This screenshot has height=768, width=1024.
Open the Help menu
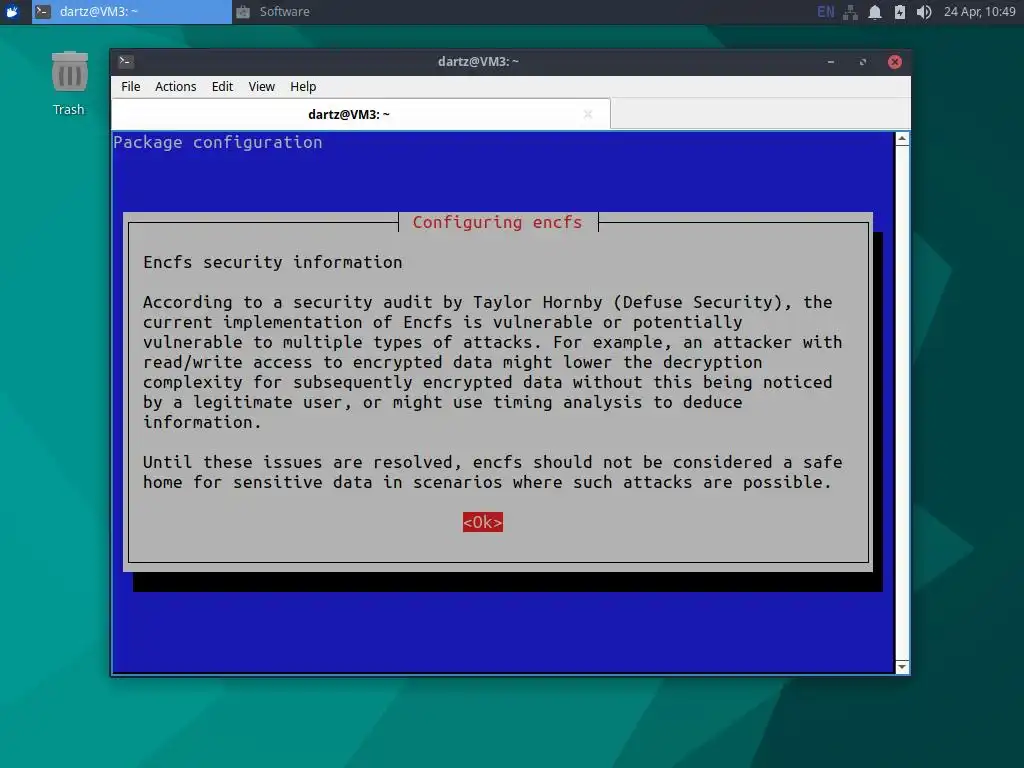[303, 86]
